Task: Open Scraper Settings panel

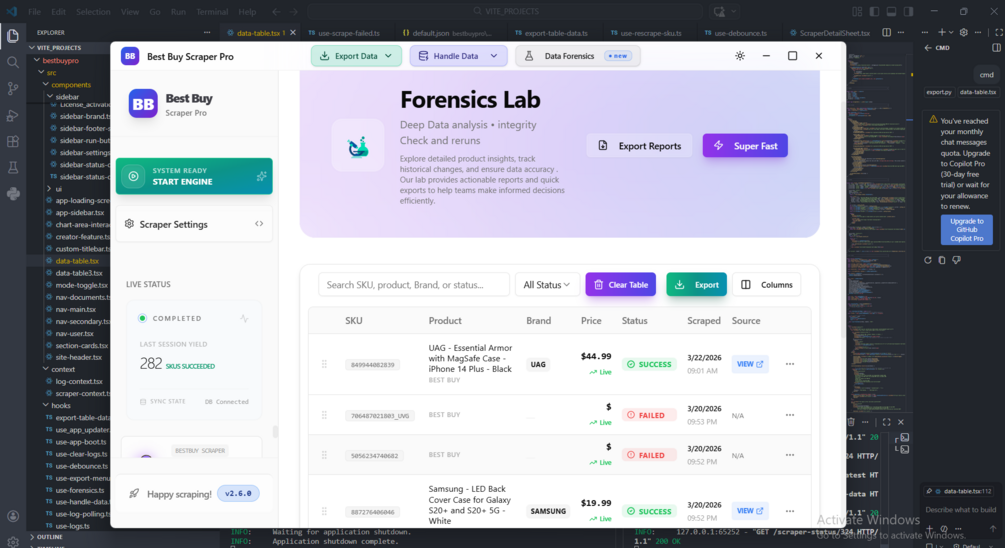Action: pyautogui.click(x=194, y=224)
